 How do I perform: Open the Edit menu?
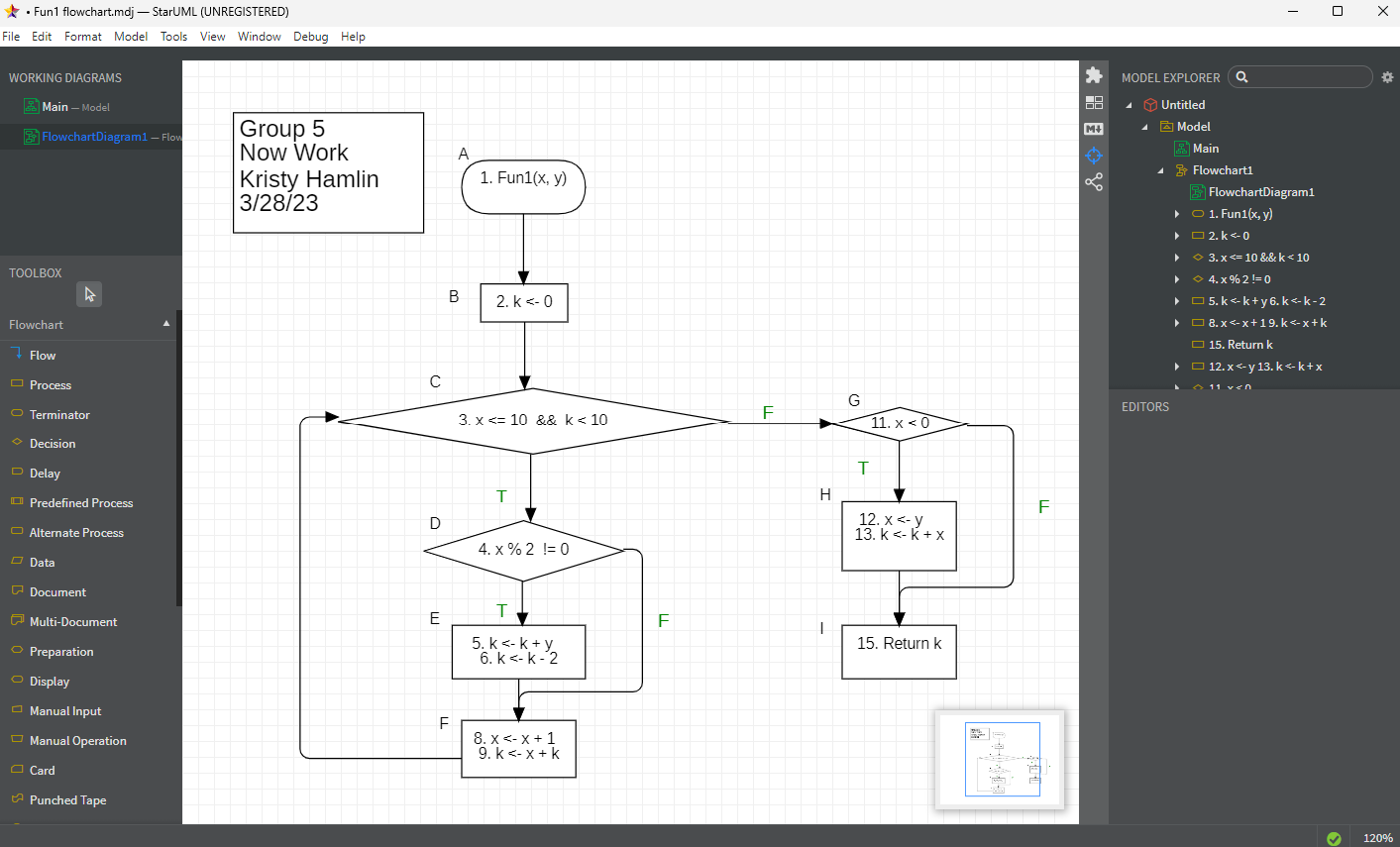(x=42, y=37)
